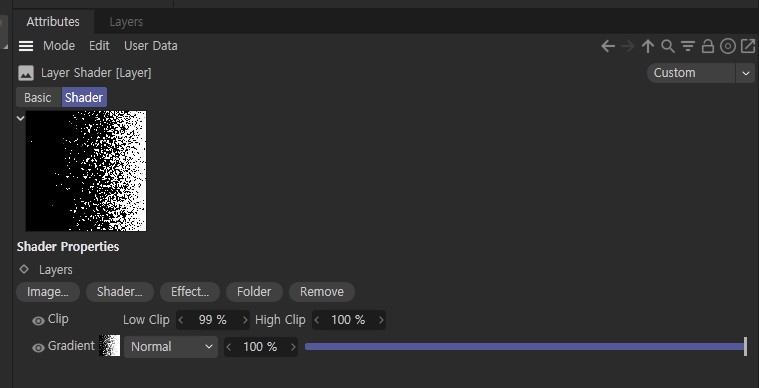This screenshot has height=388, width=759.
Task: Hide the Gradient layer eye icon
Action: 38,348
